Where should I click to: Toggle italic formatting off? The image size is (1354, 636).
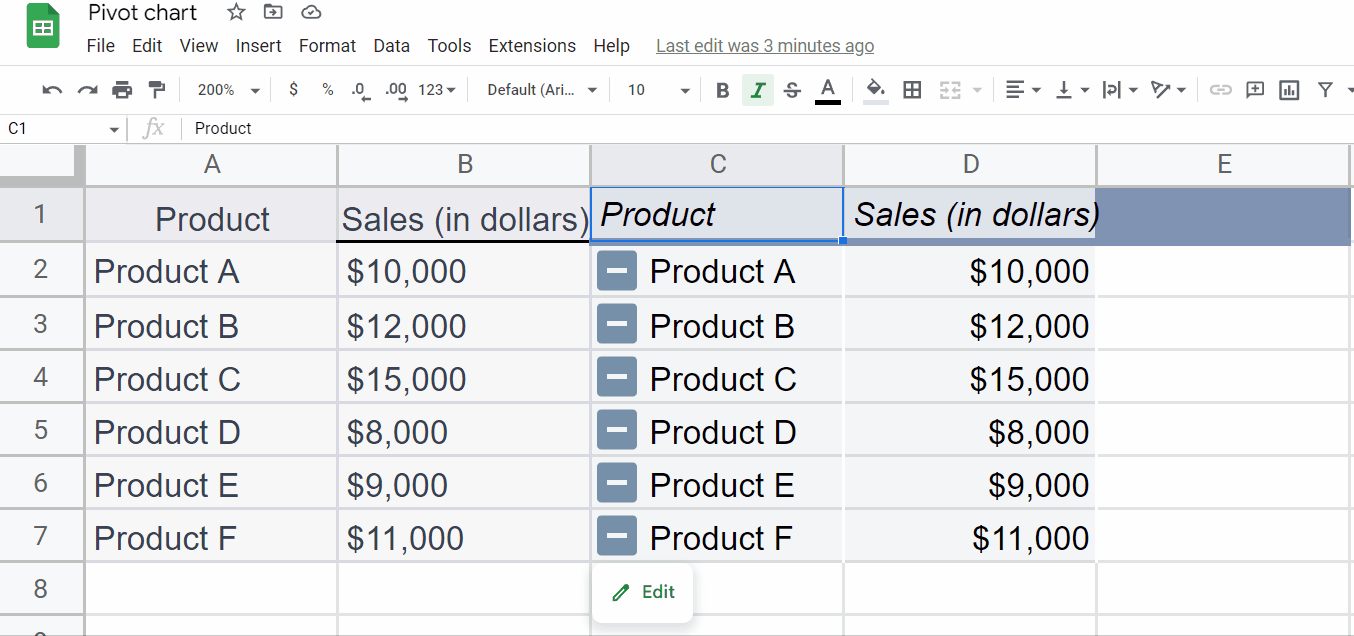pyautogui.click(x=758, y=90)
